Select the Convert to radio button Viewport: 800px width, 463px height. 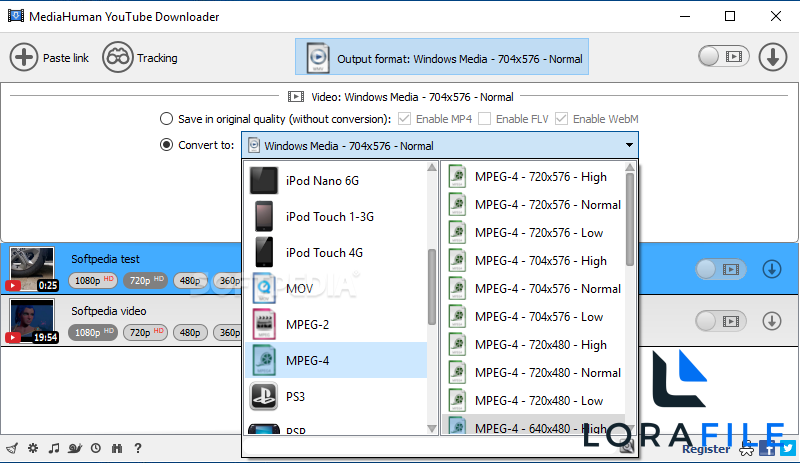[x=166, y=145]
